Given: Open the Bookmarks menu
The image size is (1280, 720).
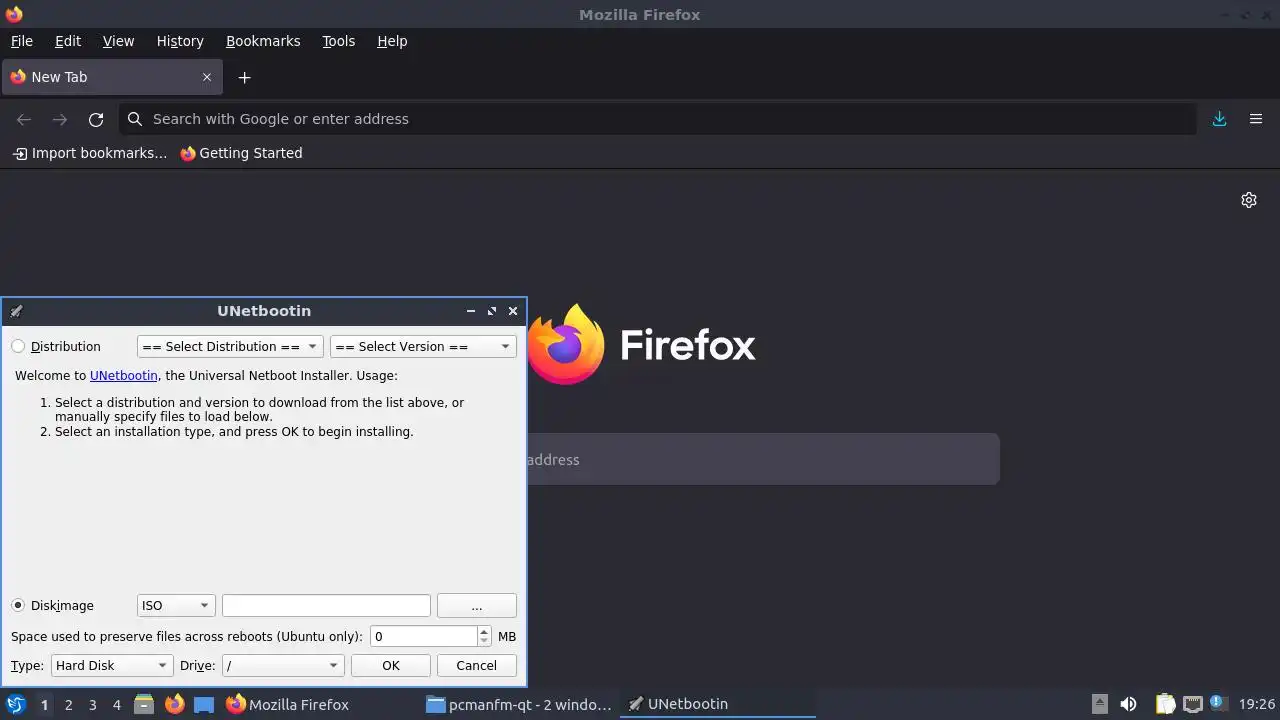Looking at the screenshot, I should point(263,41).
